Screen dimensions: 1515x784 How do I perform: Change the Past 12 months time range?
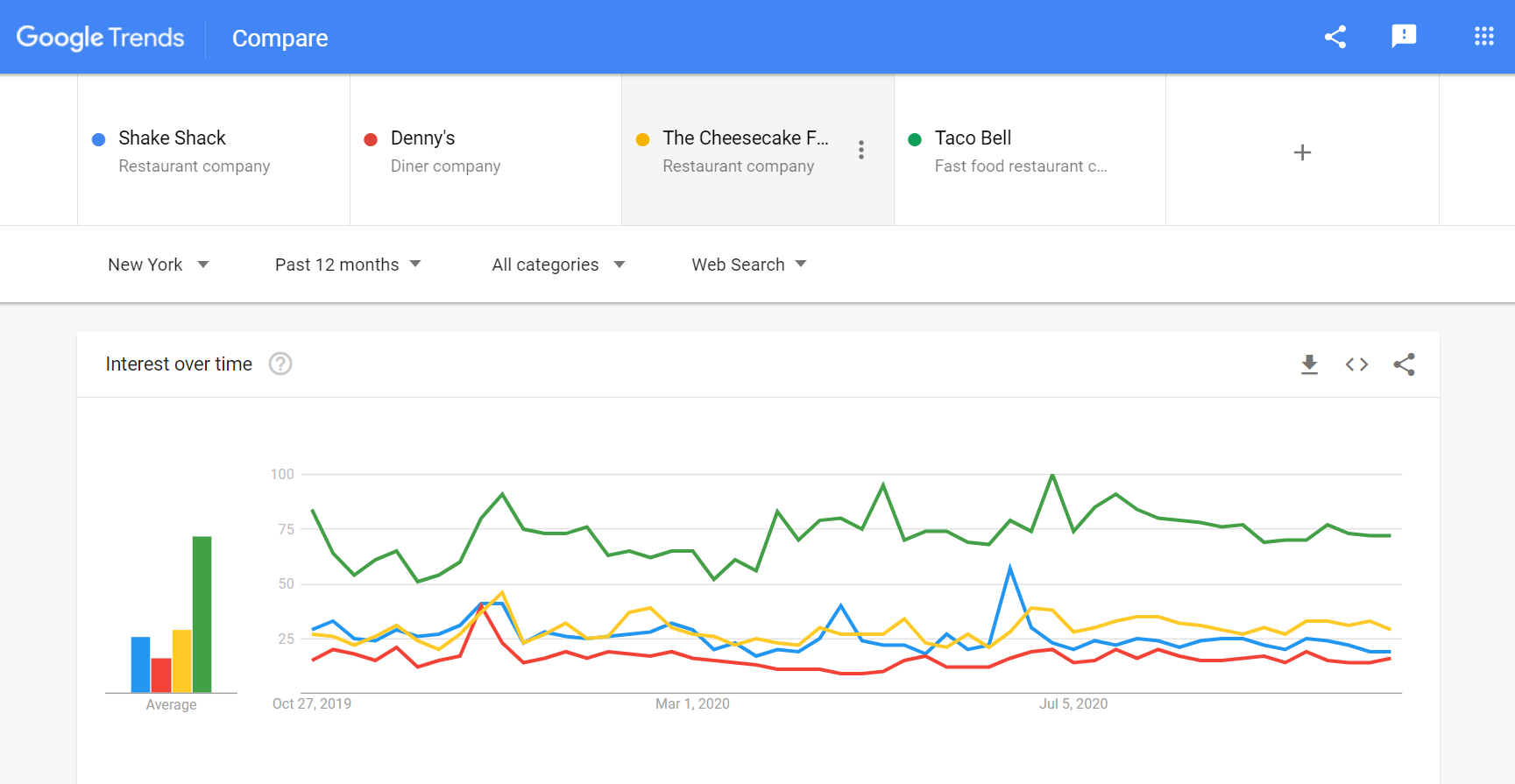(347, 264)
